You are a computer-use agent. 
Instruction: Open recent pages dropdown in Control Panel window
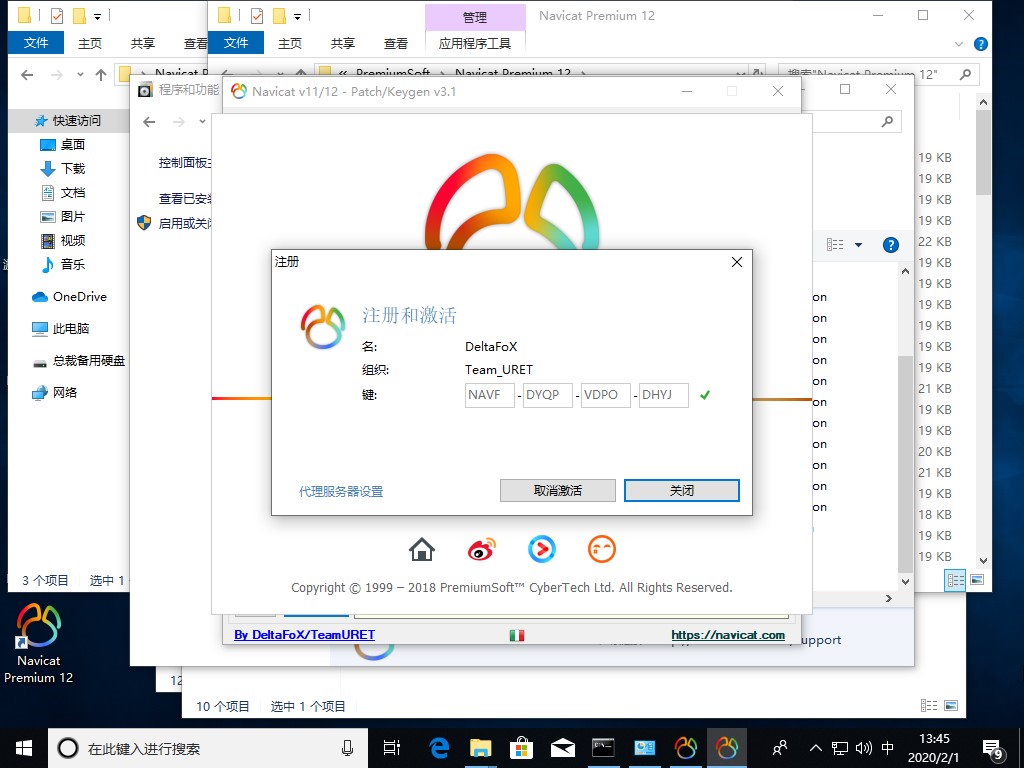202,121
